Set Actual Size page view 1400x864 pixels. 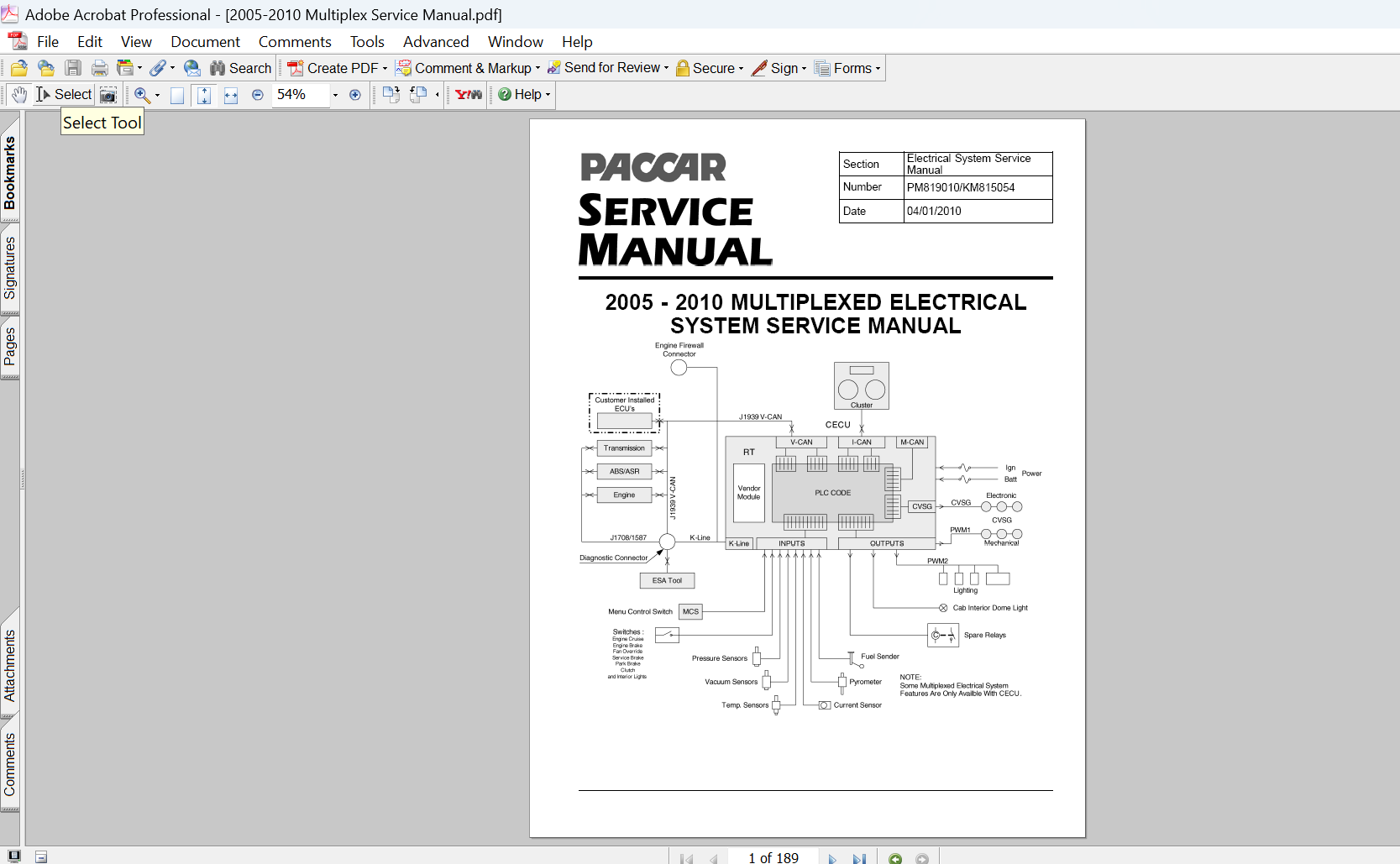click(x=177, y=95)
